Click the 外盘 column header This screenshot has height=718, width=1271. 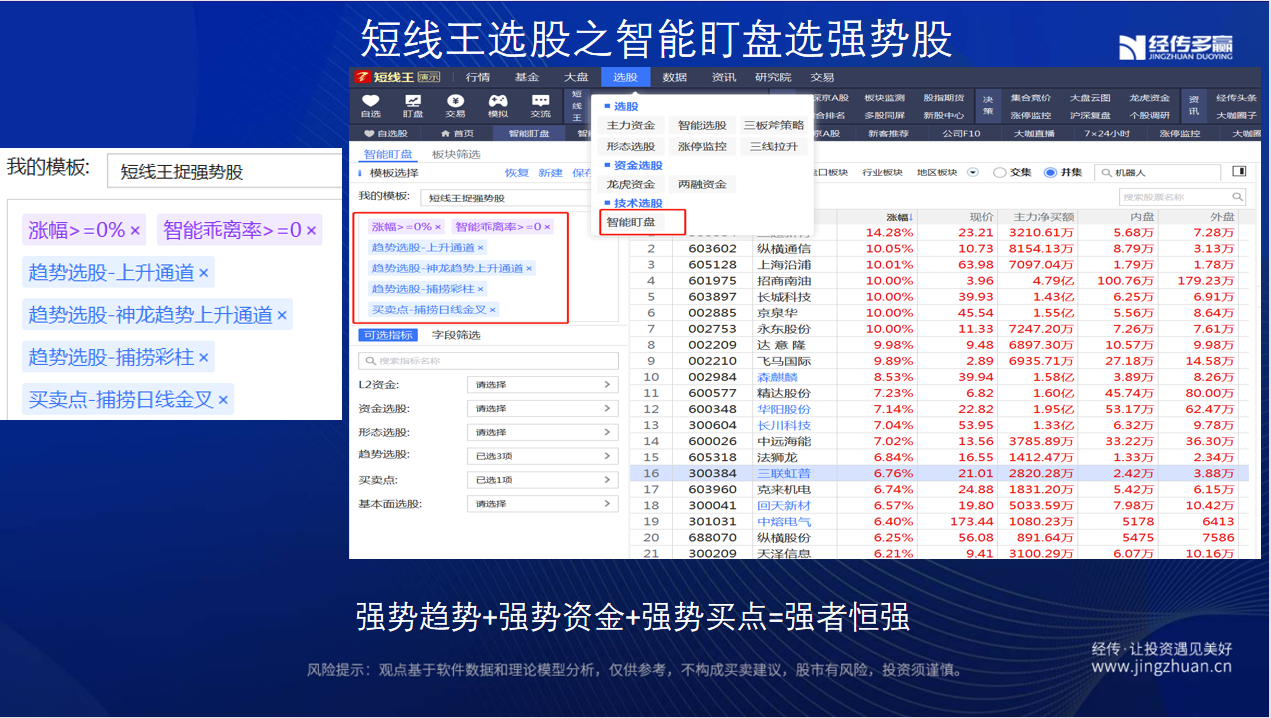[1222, 217]
